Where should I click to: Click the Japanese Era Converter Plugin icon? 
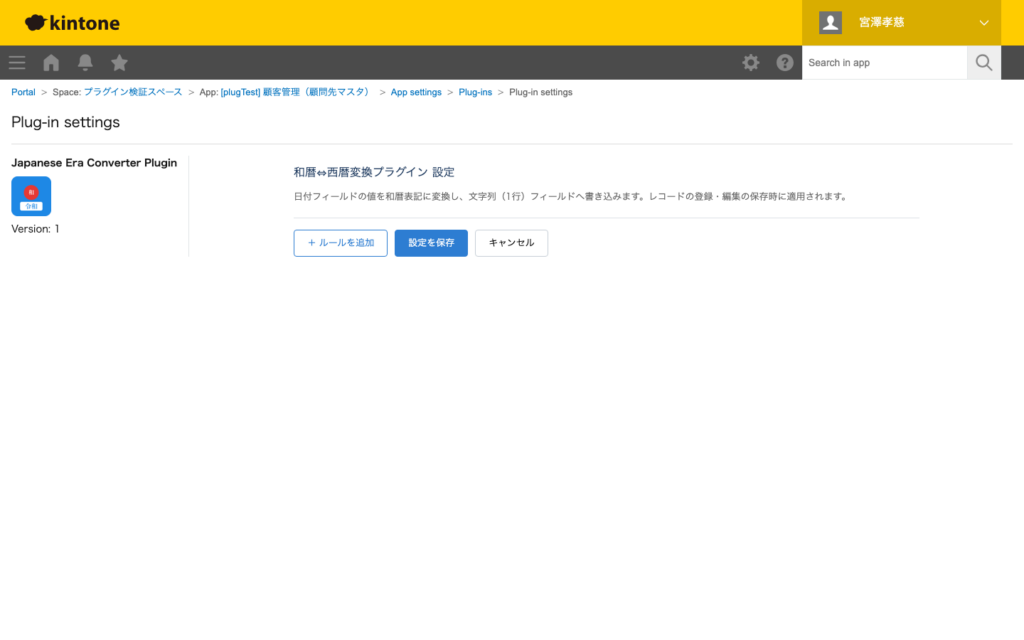[31, 196]
